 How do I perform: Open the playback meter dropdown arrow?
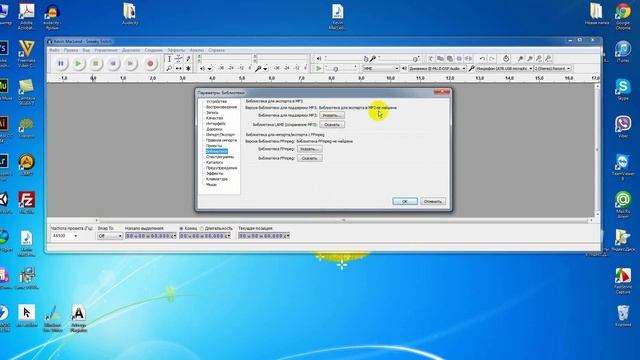click(210, 69)
